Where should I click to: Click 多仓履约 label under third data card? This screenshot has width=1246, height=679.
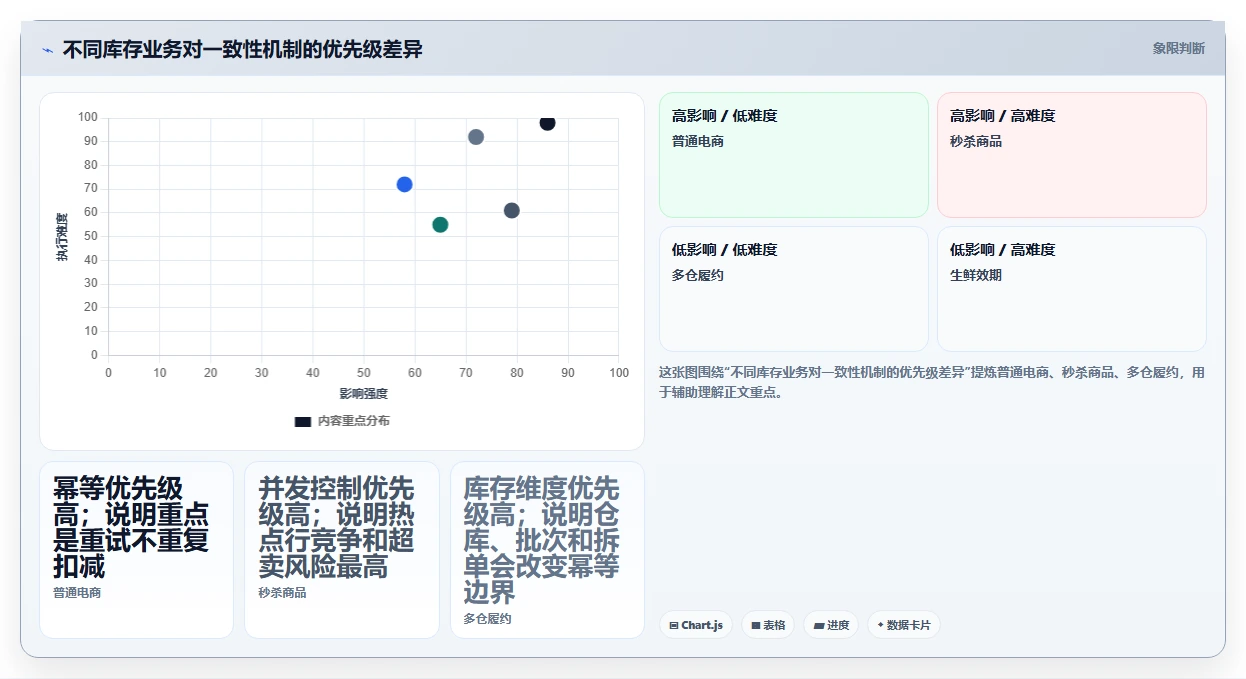[488, 619]
